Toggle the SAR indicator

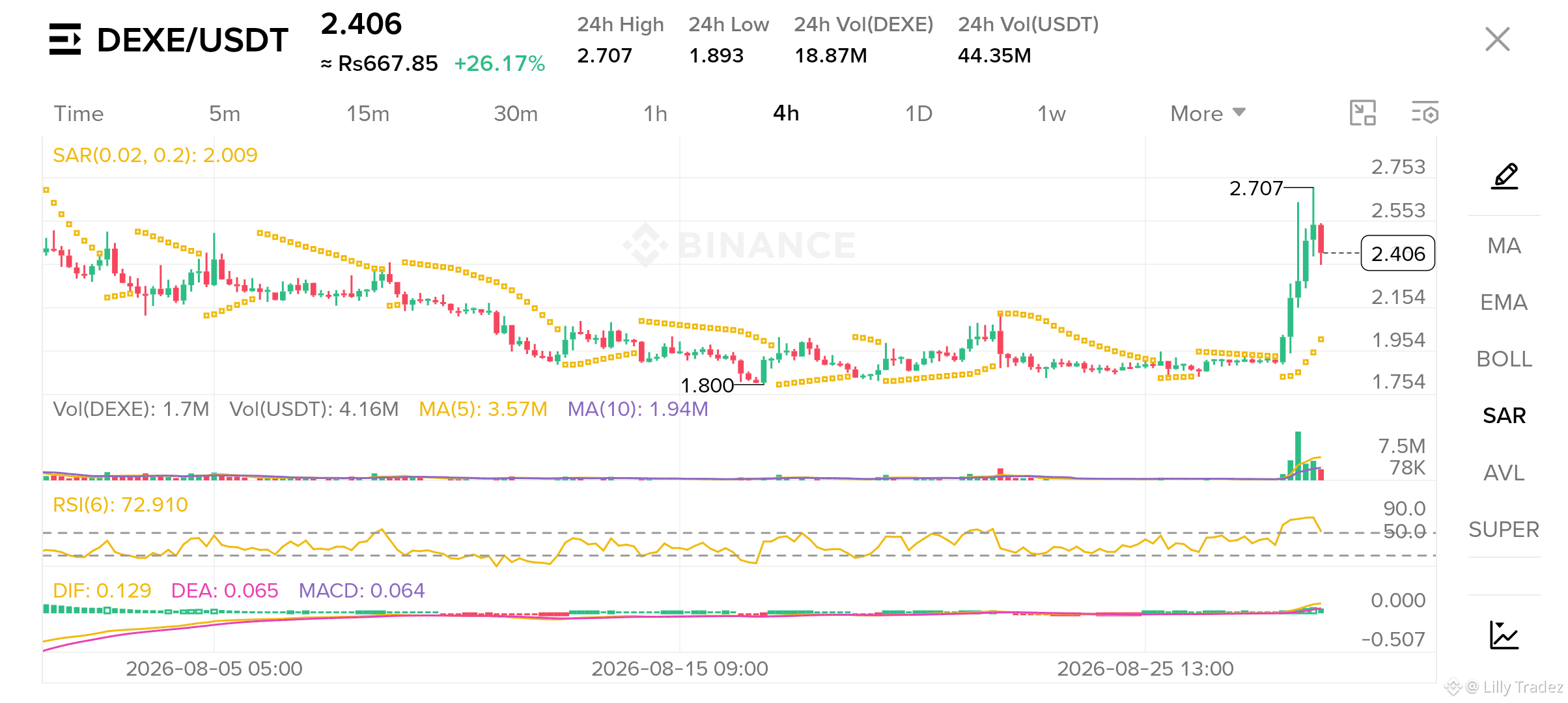pyautogui.click(x=1504, y=415)
